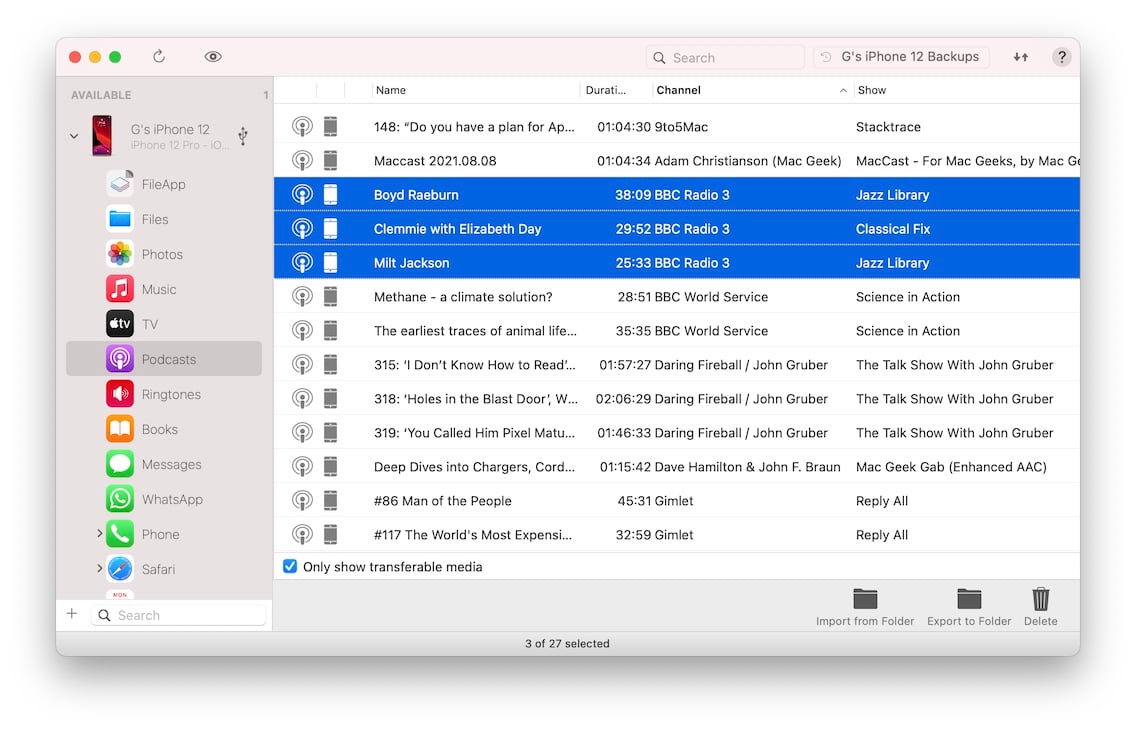
Task: Focus the sidebar bottom Search field
Action: click(x=179, y=615)
